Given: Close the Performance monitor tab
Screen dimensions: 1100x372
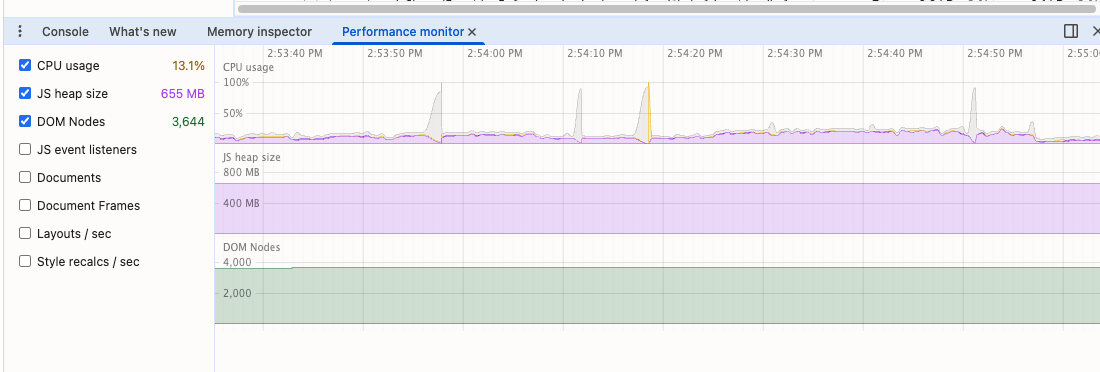Looking at the screenshot, I should (472, 32).
